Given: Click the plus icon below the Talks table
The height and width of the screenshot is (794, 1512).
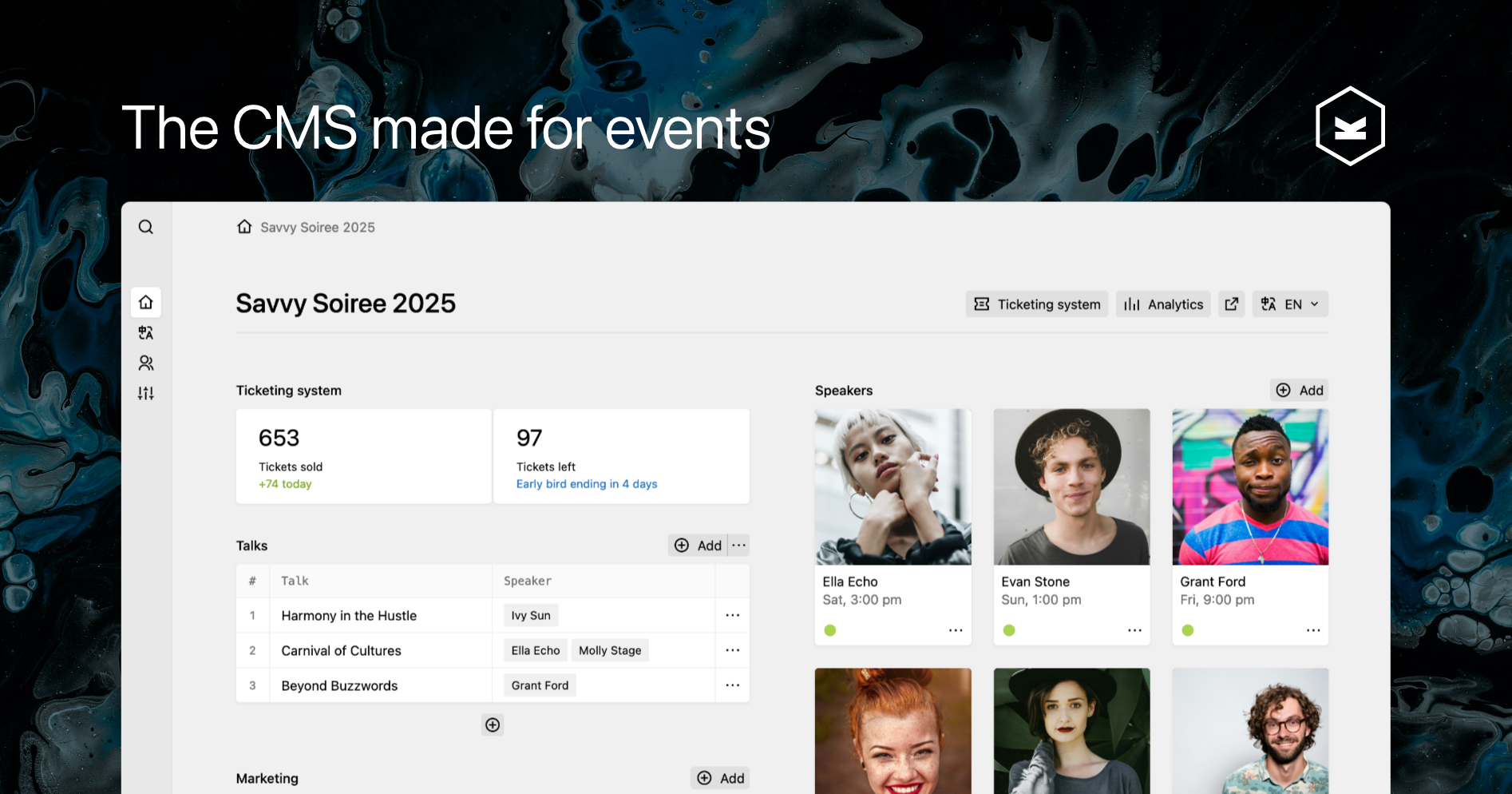Looking at the screenshot, I should [492, 725].
